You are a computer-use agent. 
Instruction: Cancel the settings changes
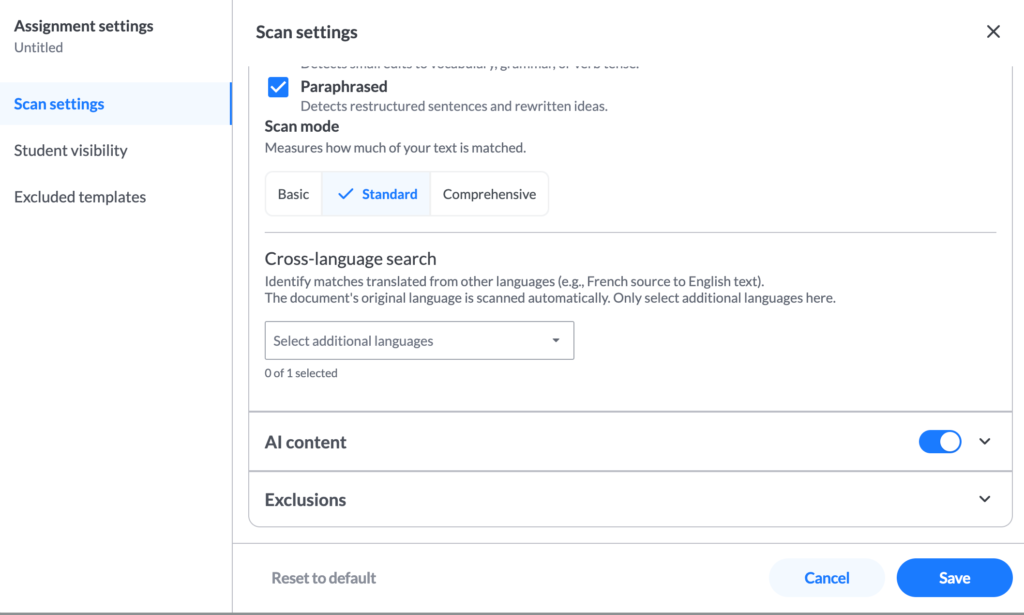[827, 578]
